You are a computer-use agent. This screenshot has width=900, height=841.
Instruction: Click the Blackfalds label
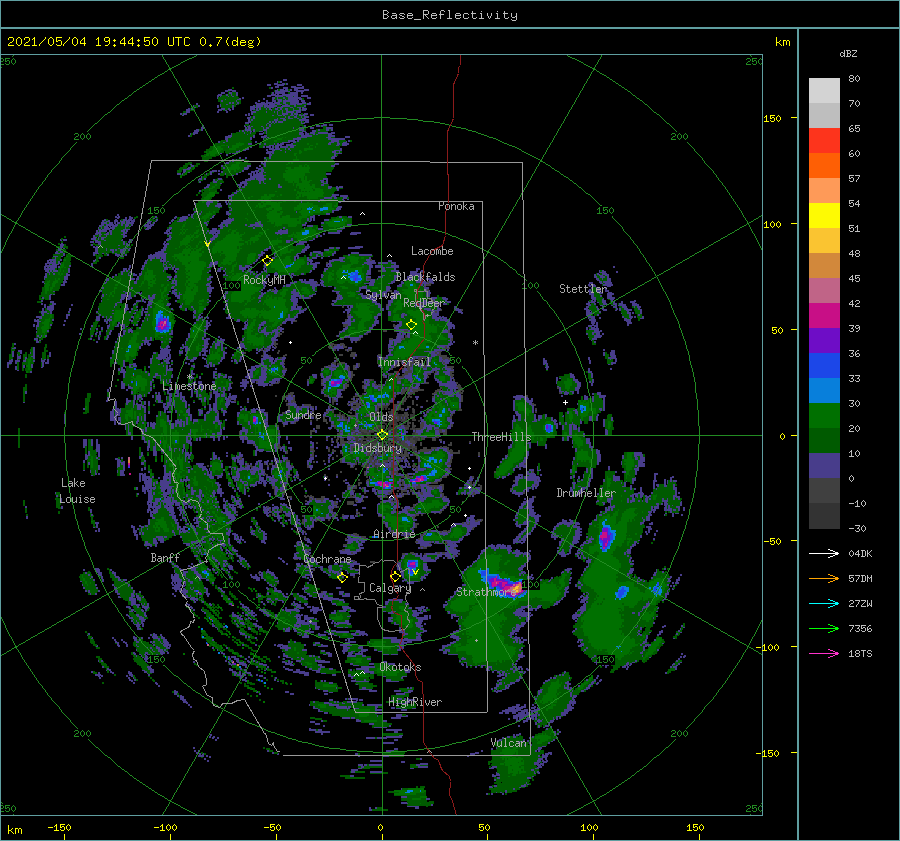click(x=425, y=277)
